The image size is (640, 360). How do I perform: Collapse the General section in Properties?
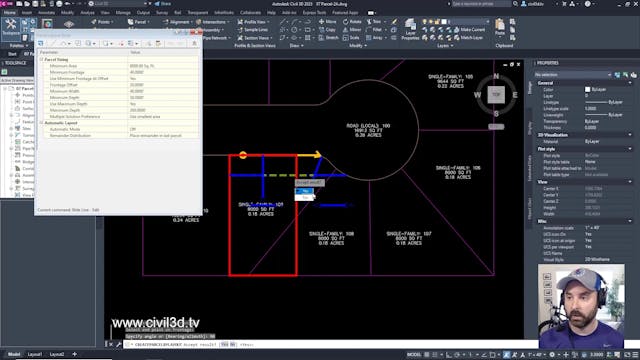(x=629, y=83)
